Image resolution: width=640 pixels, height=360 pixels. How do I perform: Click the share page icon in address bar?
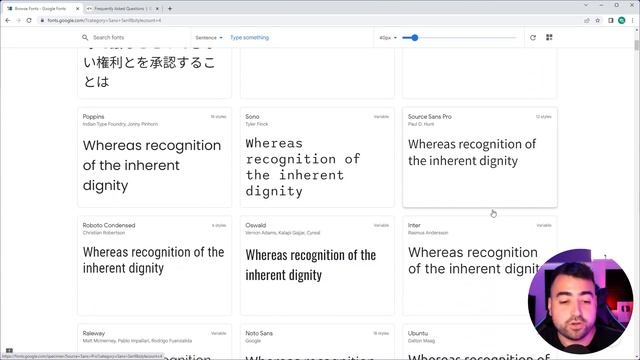coord(587,20)
